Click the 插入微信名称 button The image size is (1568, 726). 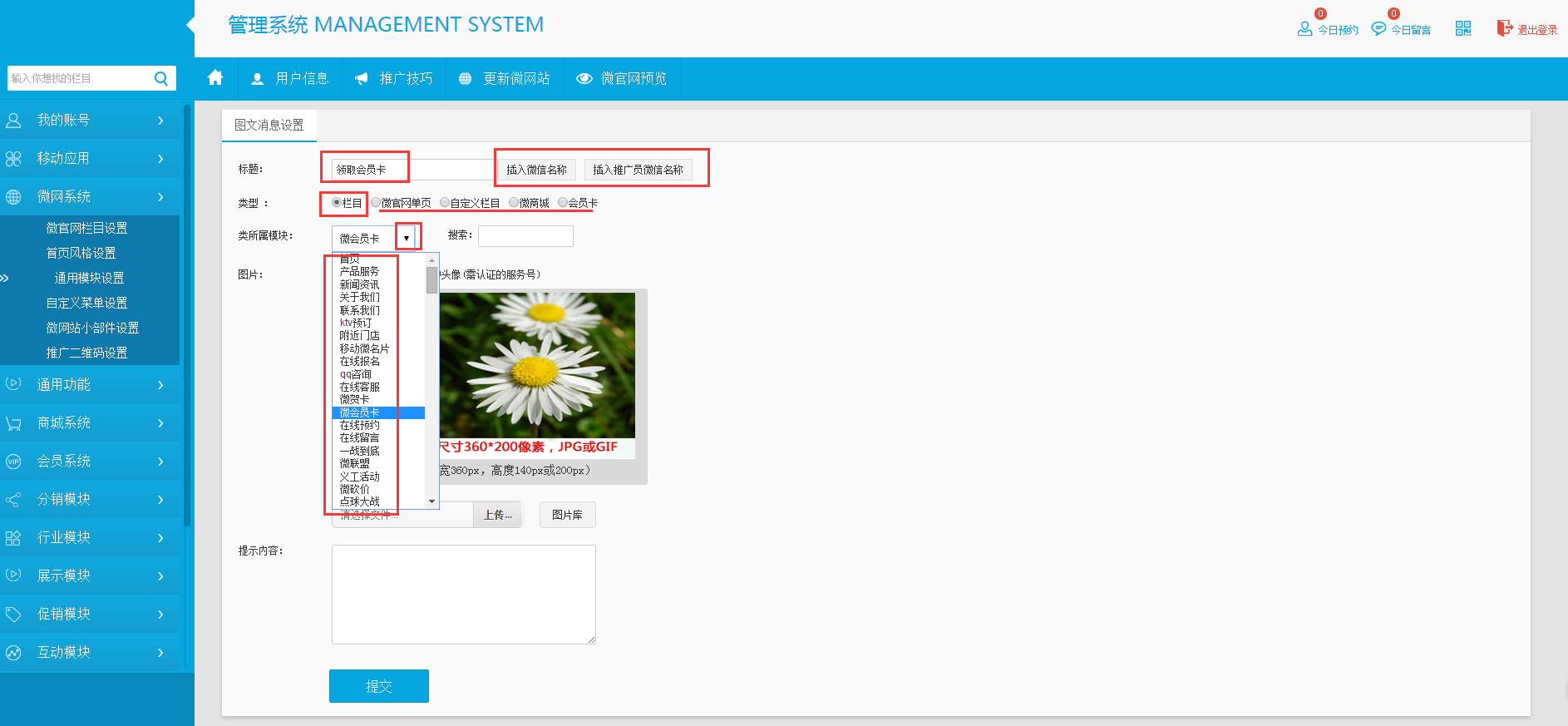click(x=536, y=170)
